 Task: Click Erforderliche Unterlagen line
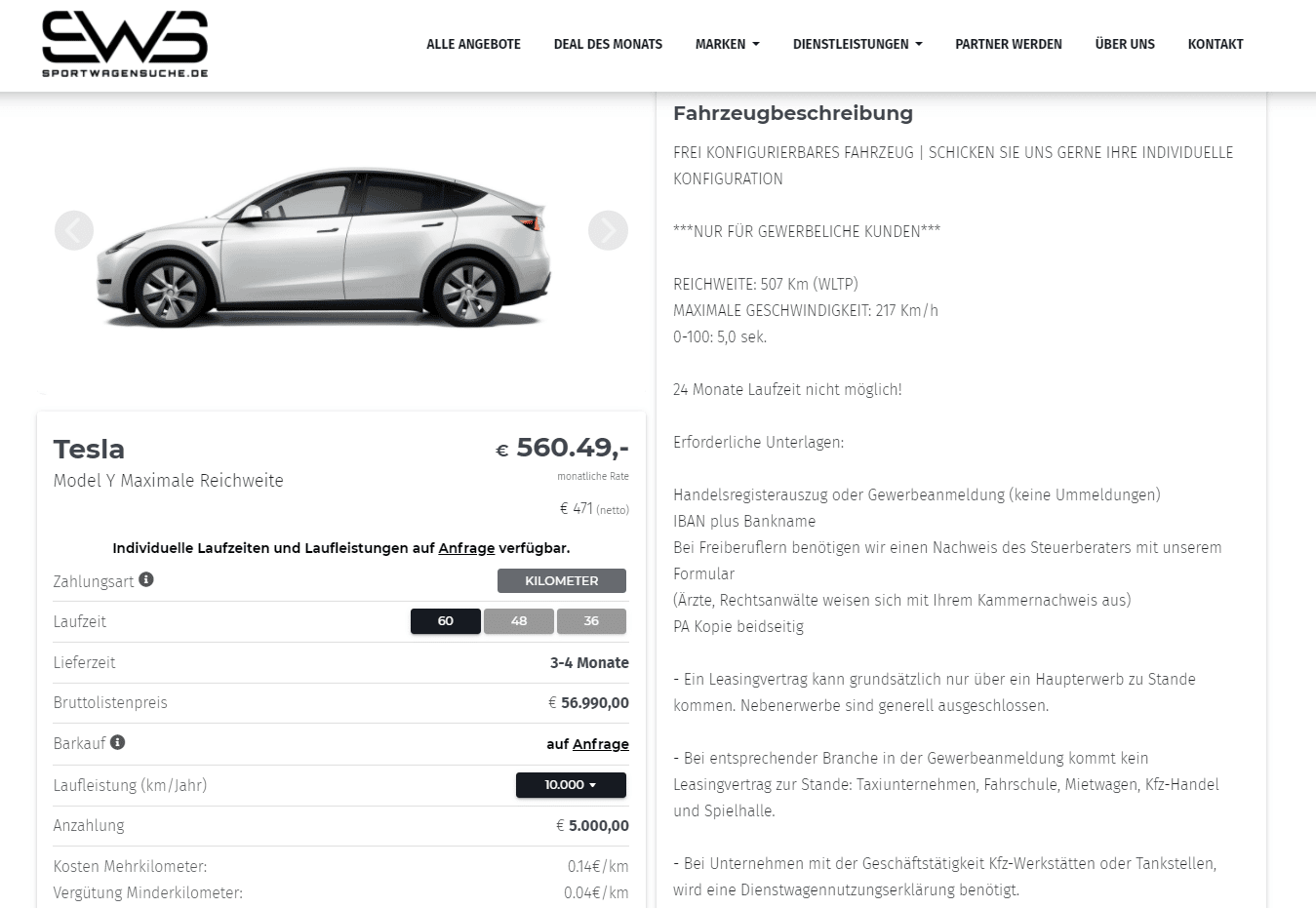pos(758,442)
